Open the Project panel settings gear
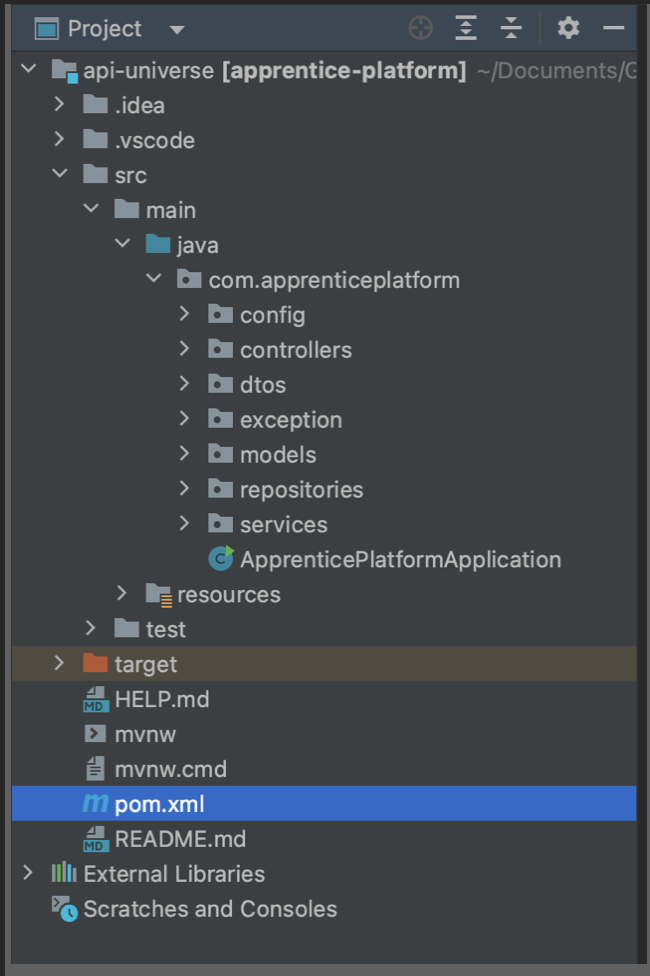Screen dimensions: 650x976 click(x=568, y=28)
